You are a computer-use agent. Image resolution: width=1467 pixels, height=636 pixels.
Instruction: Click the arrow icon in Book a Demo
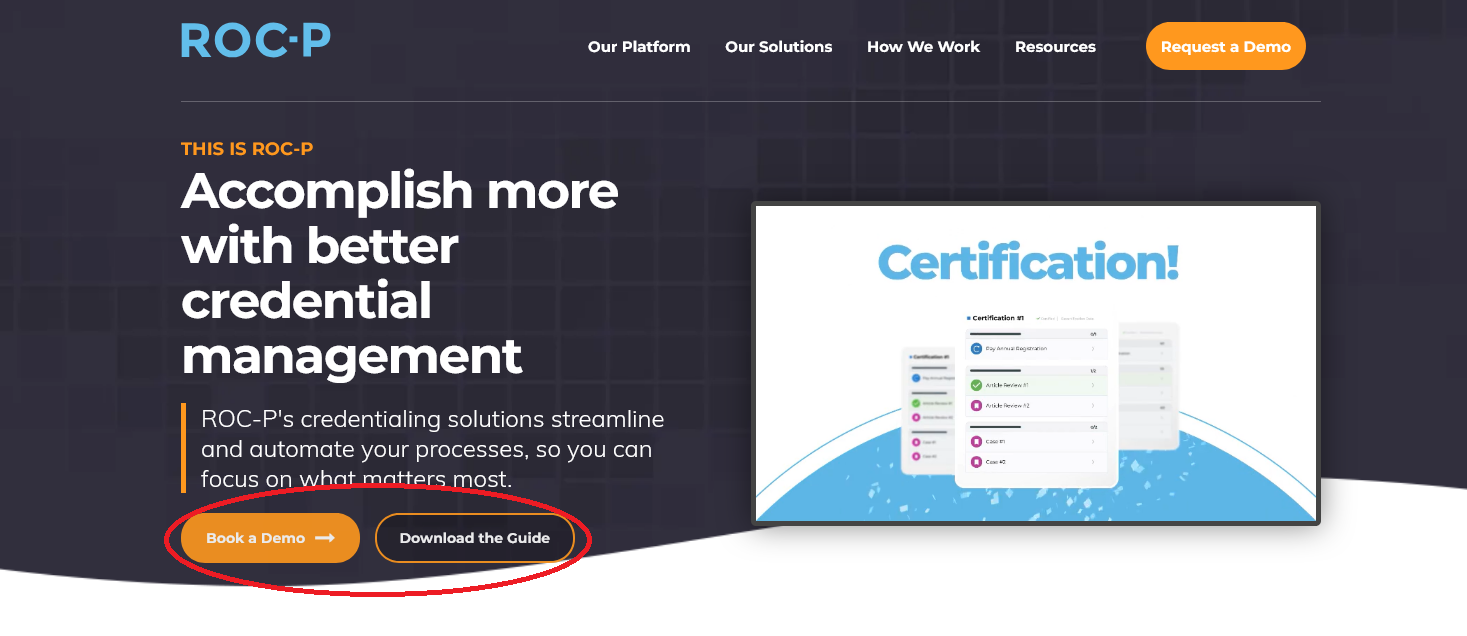click(x=325, y=538)
